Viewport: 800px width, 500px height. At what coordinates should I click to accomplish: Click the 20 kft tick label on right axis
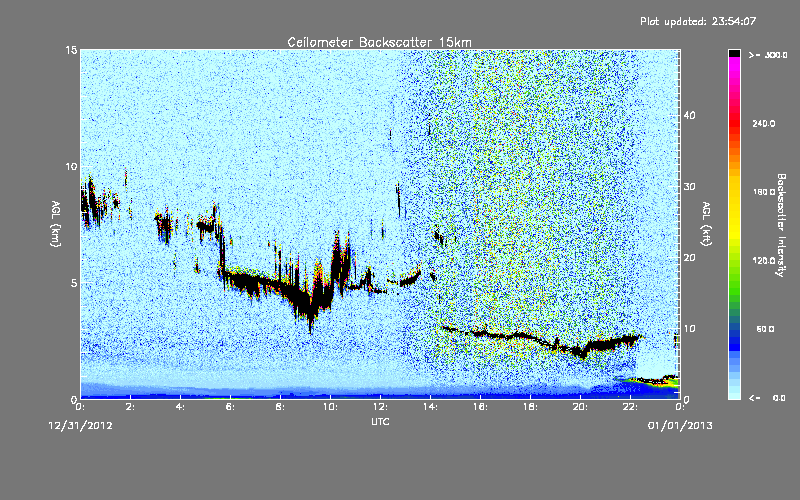pos(689,257)
